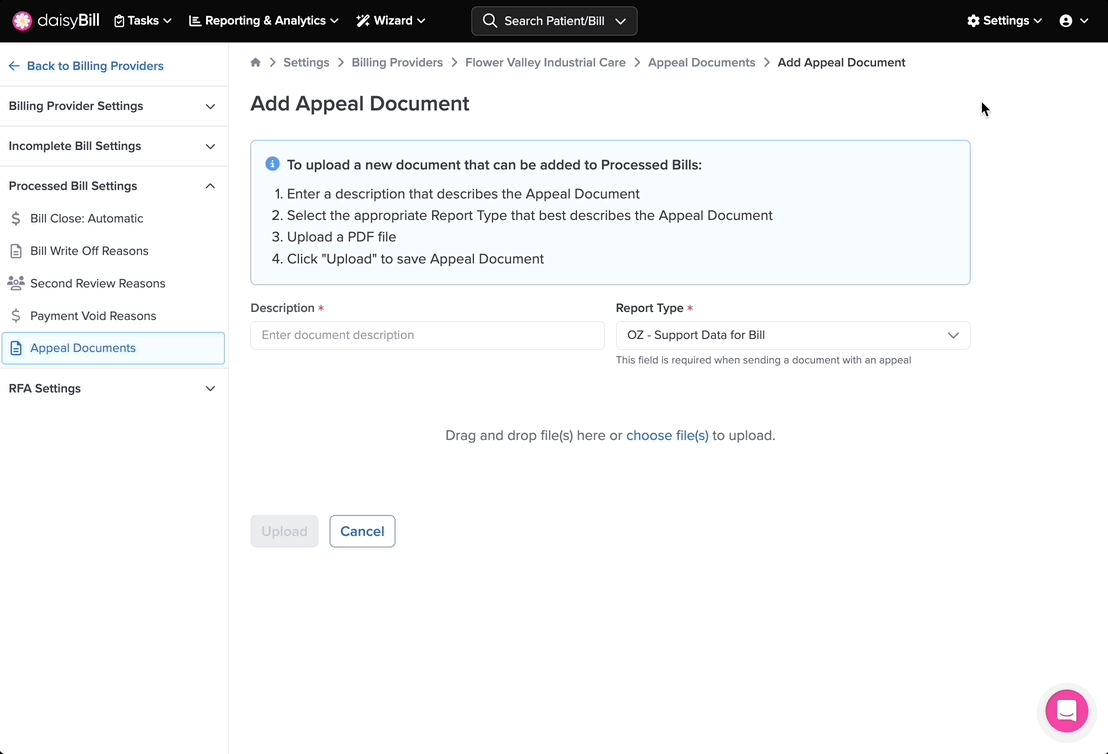Open the Report Type dropdown
The height and width of the screenshot is (754, 1108).
(x=792, y=335)
